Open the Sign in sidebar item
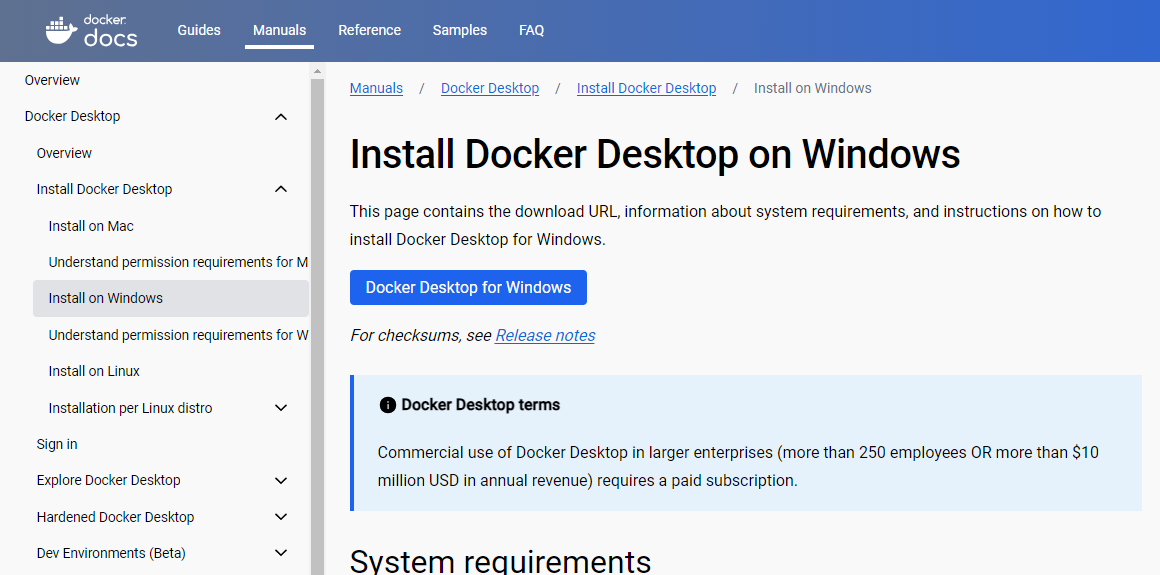The height and width of the screenshot is (575, 1160). 57,444
